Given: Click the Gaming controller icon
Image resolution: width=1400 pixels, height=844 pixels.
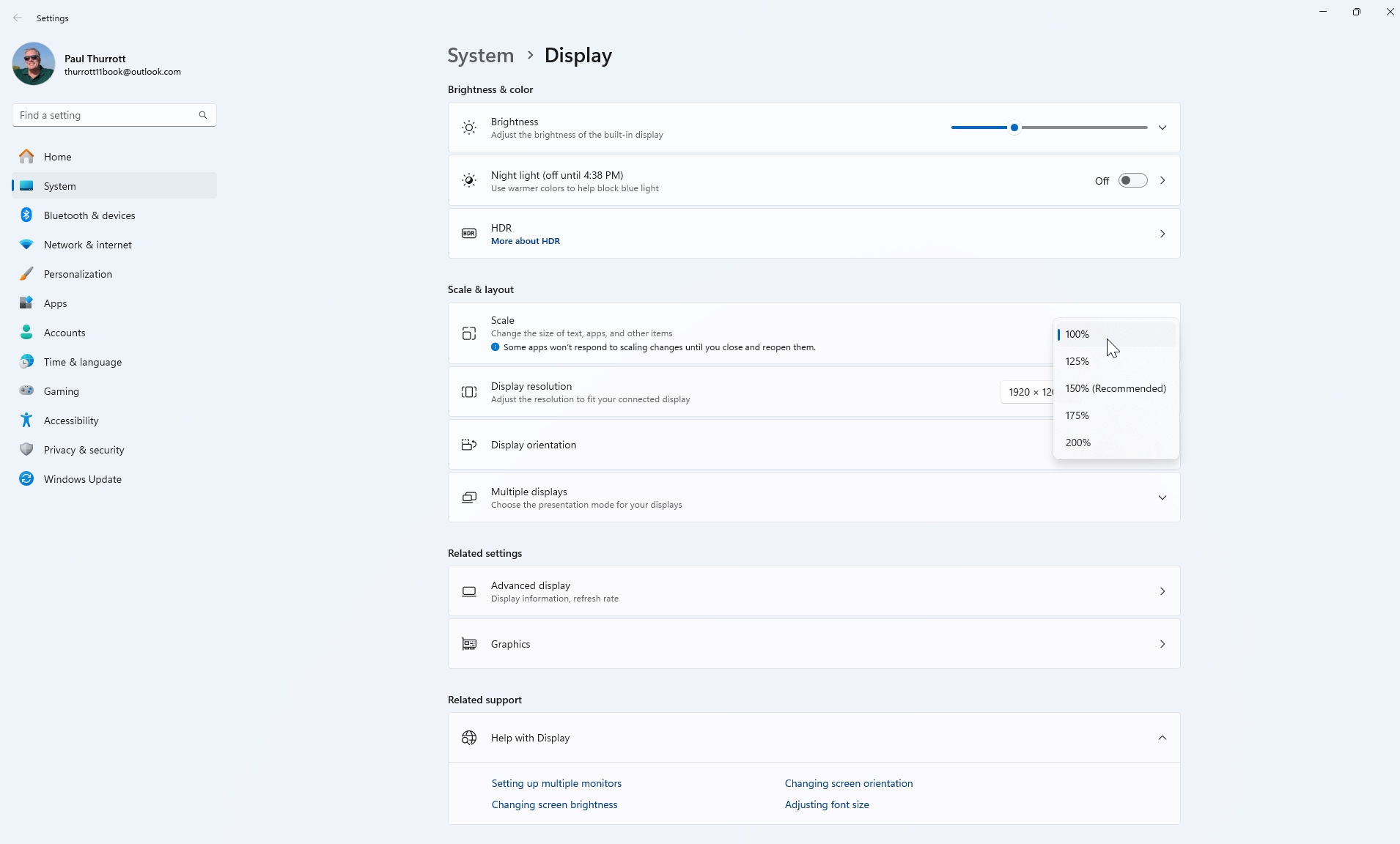Looking at the screenshot, I should click(26, 391).
